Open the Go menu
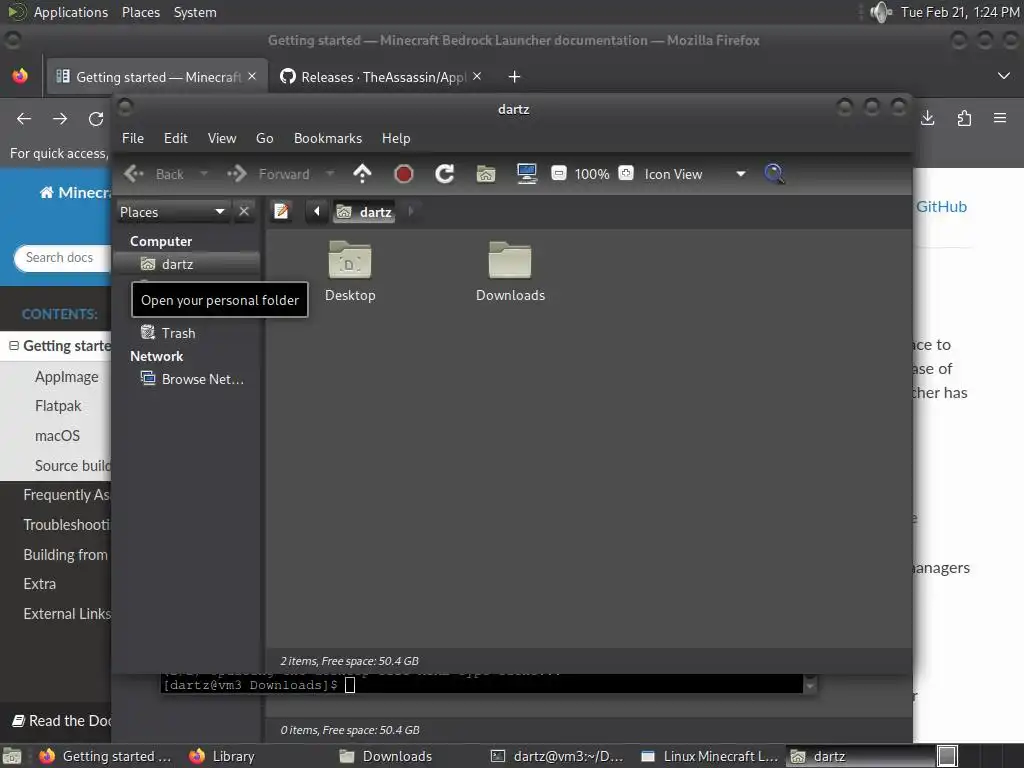1024x768 pixels. coord(264,138)
